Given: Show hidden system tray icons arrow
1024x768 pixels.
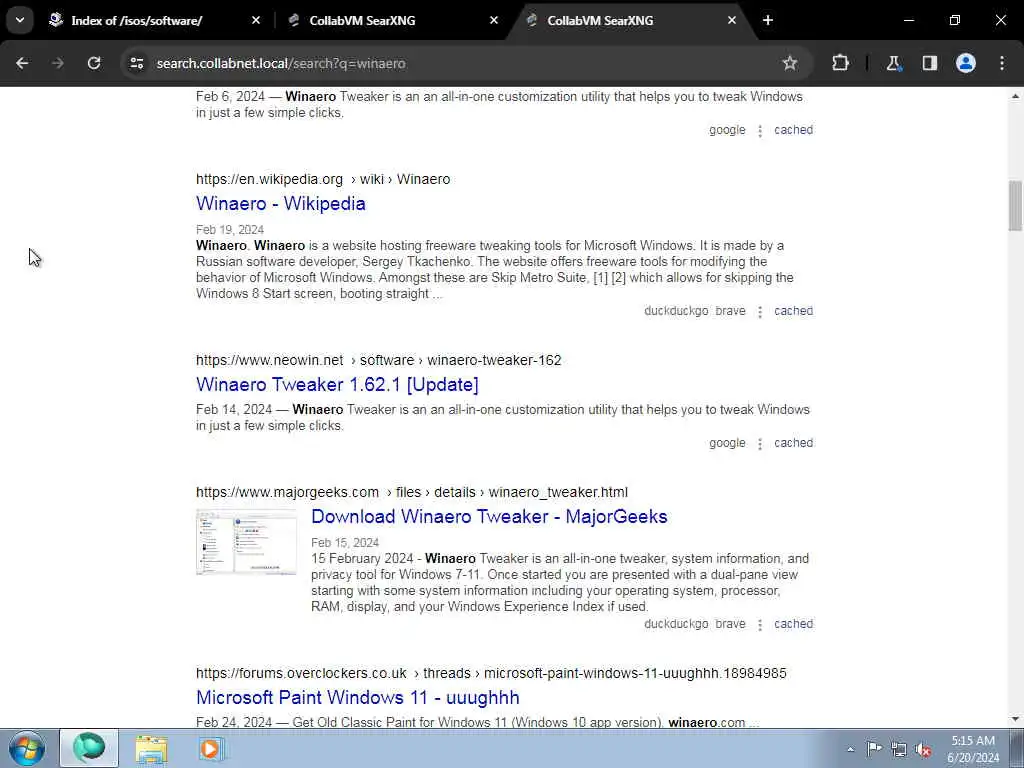Looking at the screenshot, I should pyautogui.click(x=850, y=749).
